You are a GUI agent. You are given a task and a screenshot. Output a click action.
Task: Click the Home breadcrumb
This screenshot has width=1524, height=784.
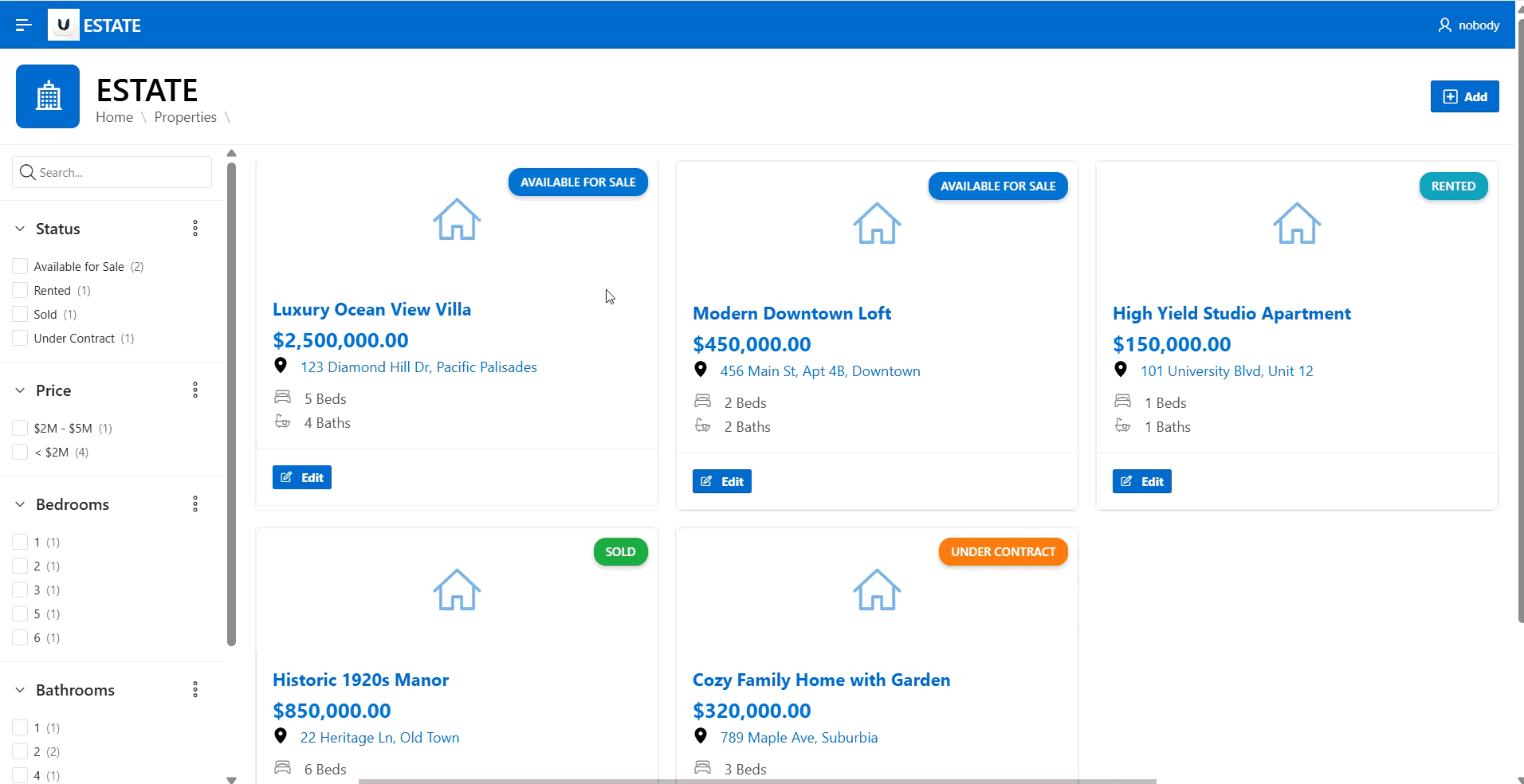(x=114, y=117)
